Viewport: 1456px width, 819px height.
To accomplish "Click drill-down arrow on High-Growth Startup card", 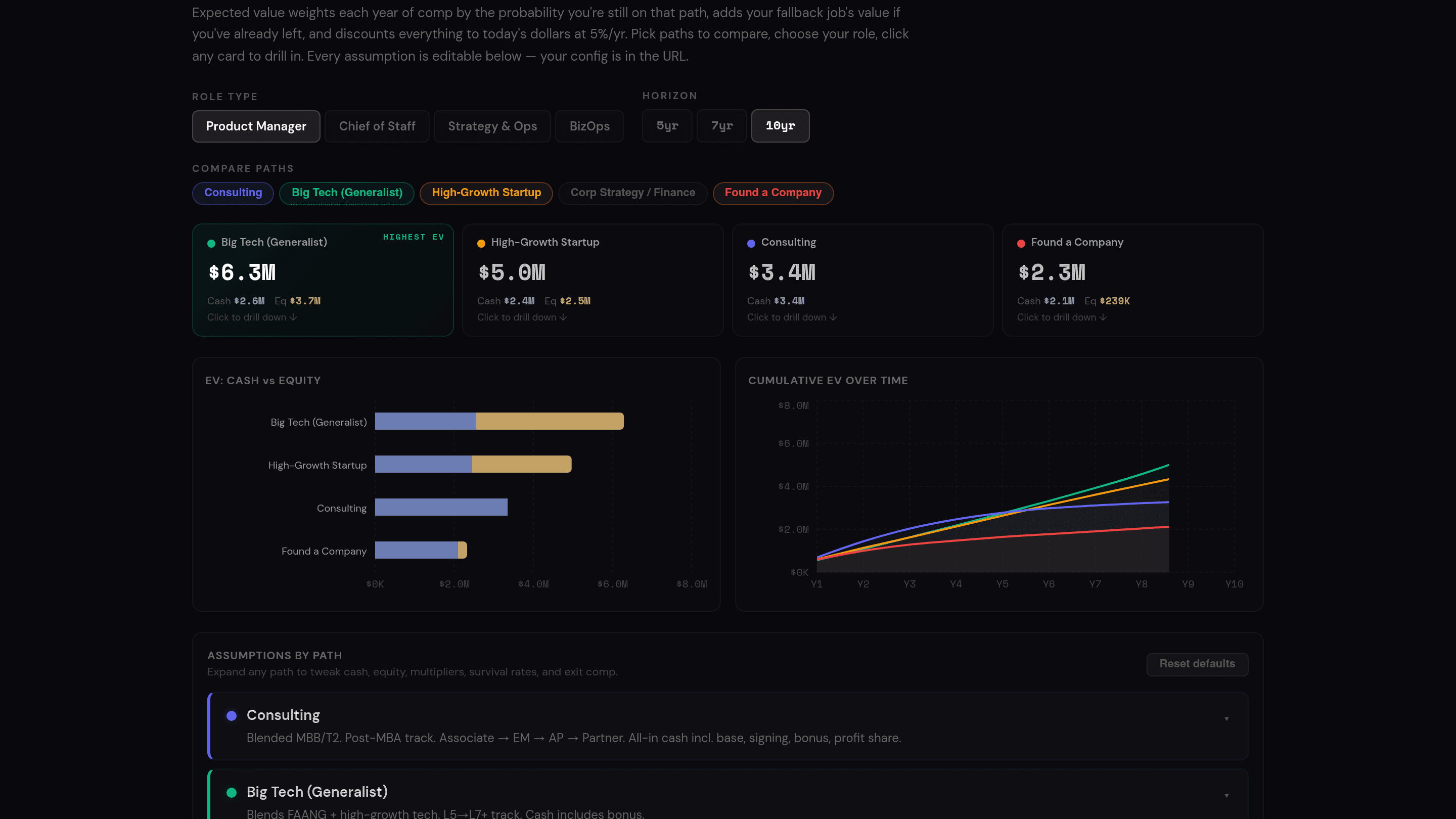I will tap(563, 317).
